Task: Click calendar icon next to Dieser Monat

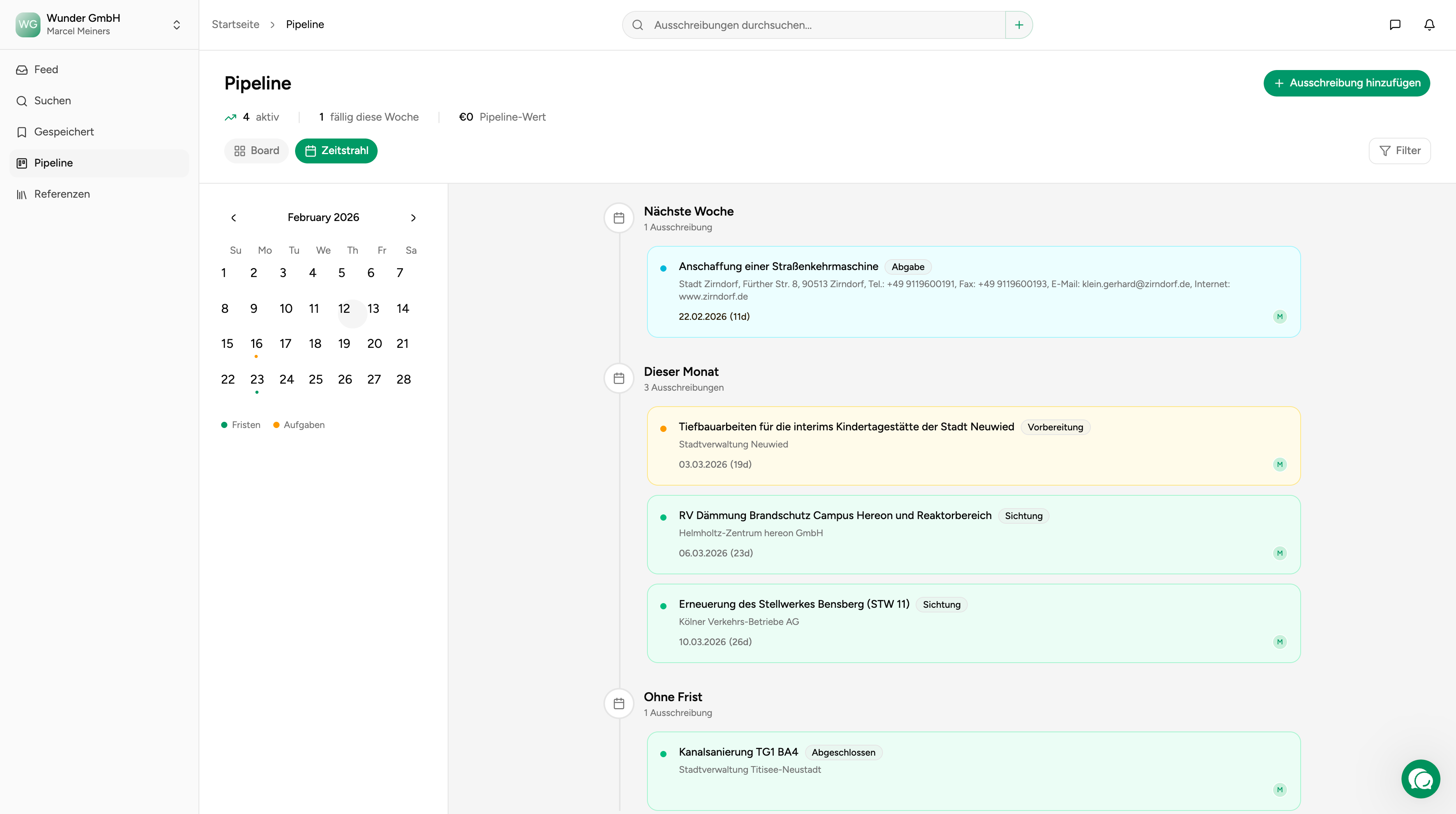Action: pos(618,379)
